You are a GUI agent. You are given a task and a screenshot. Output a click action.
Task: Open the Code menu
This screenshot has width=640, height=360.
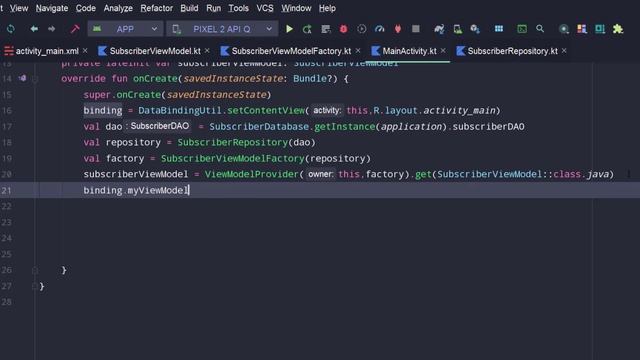click(x=86, y=8)
